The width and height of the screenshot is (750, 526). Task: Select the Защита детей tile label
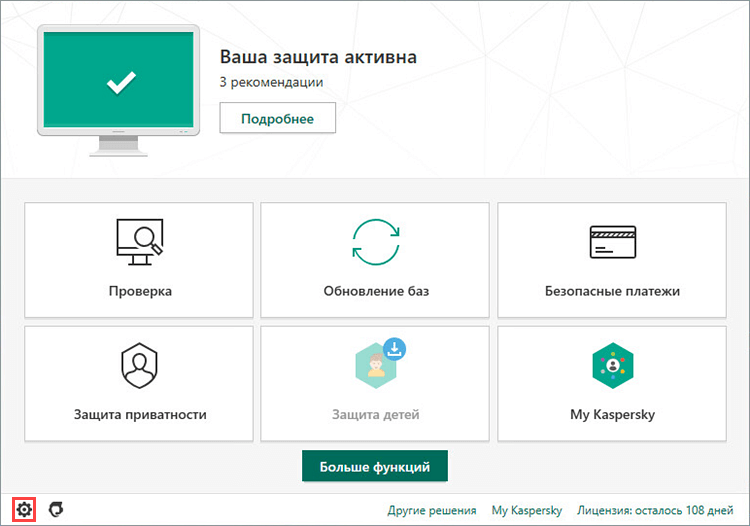click(376, 415)
